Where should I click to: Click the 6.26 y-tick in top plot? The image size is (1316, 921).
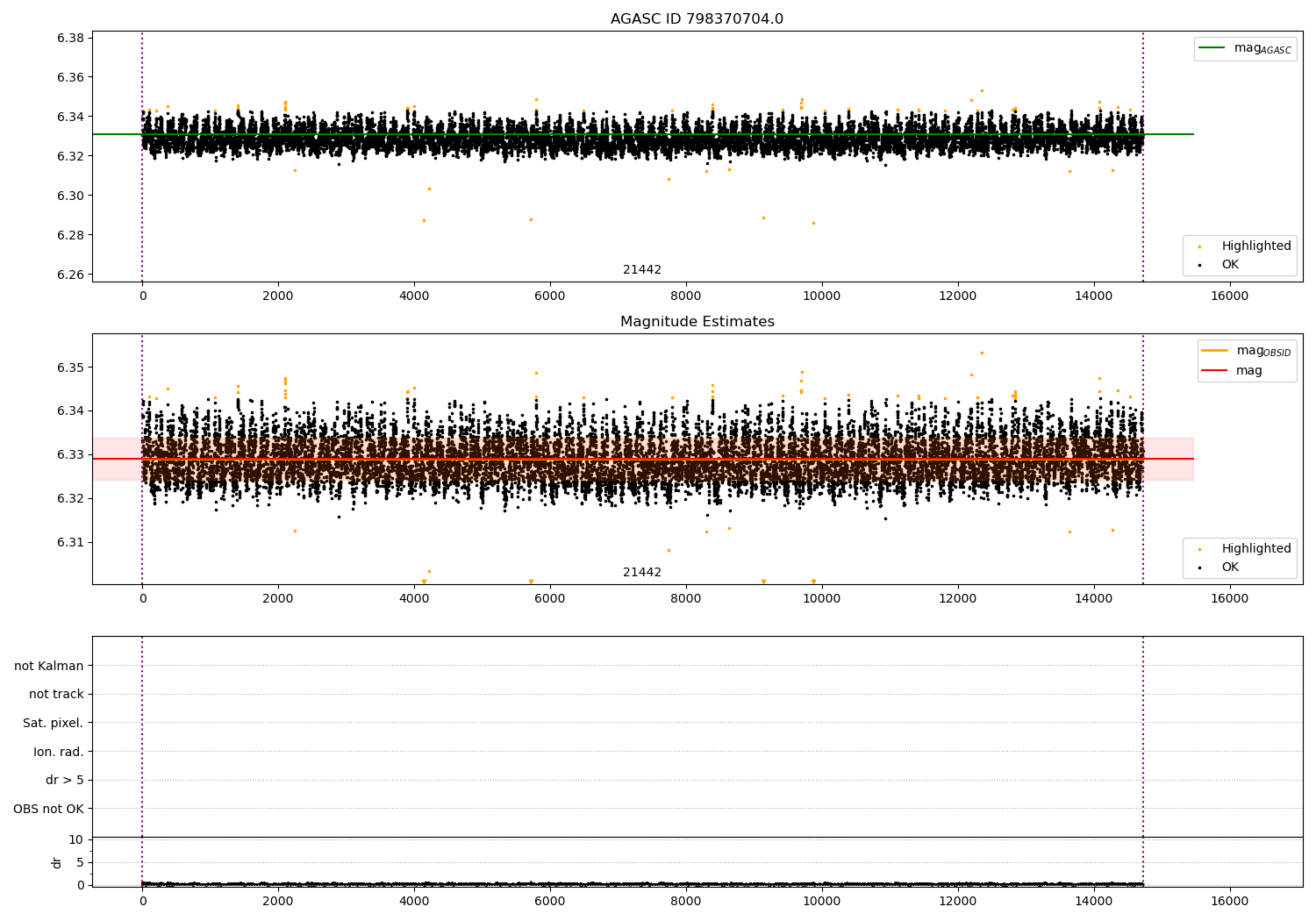click(x=70, y=275)
